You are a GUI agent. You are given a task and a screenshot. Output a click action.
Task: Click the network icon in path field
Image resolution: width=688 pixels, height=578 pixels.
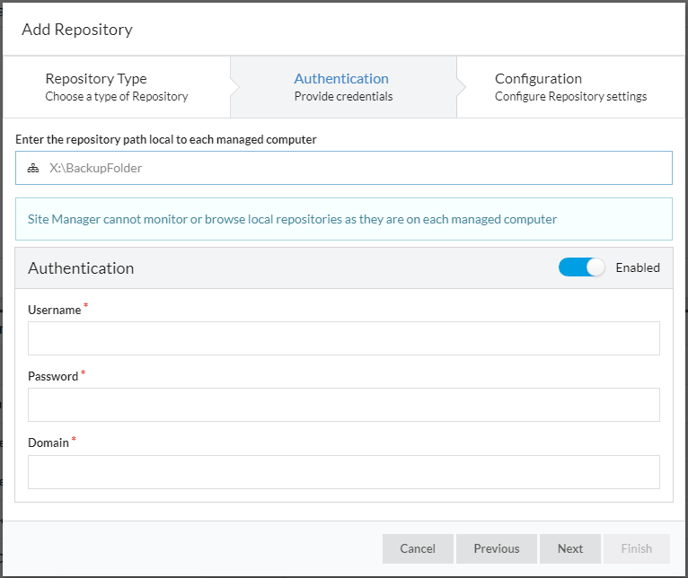pos(33,168)
